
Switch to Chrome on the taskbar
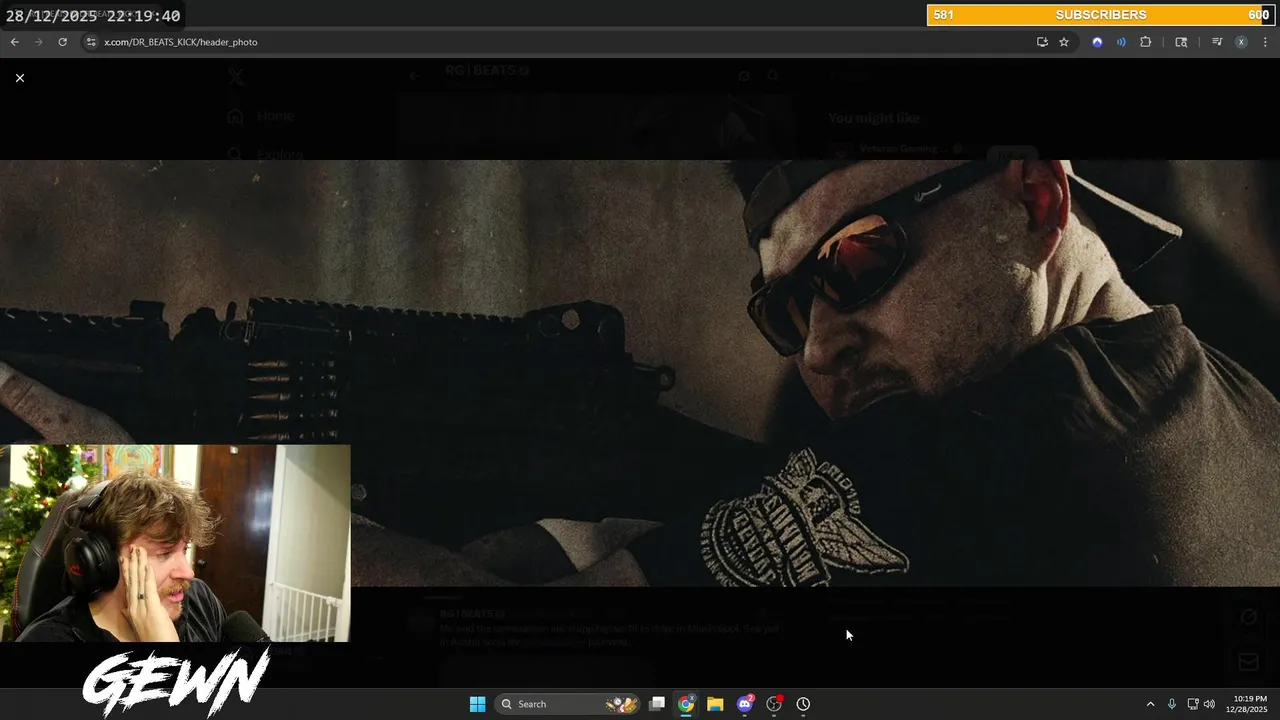(x=686, y=704)
